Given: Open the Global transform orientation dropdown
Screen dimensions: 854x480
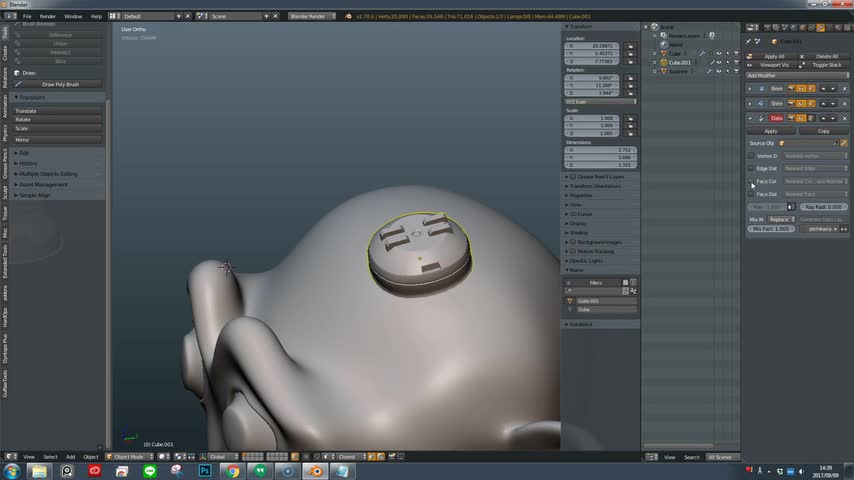Looking at the screenshot, I should click(223, 457).
